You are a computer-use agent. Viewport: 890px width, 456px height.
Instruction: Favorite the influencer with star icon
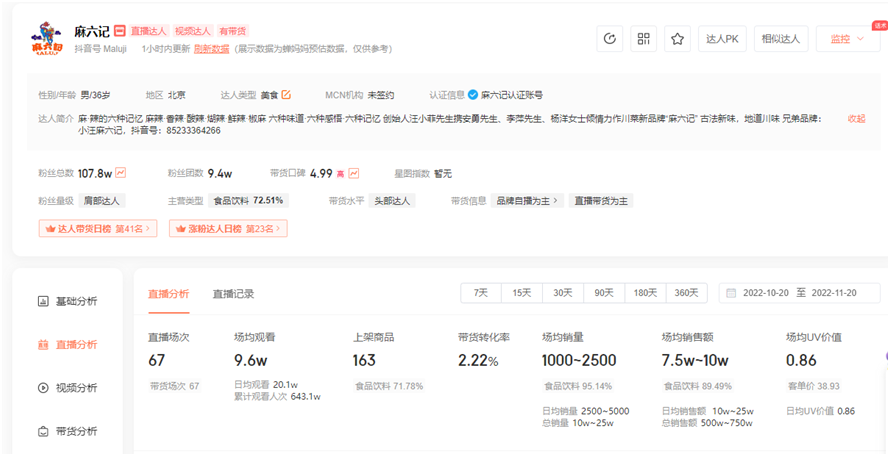click(677, 39)
